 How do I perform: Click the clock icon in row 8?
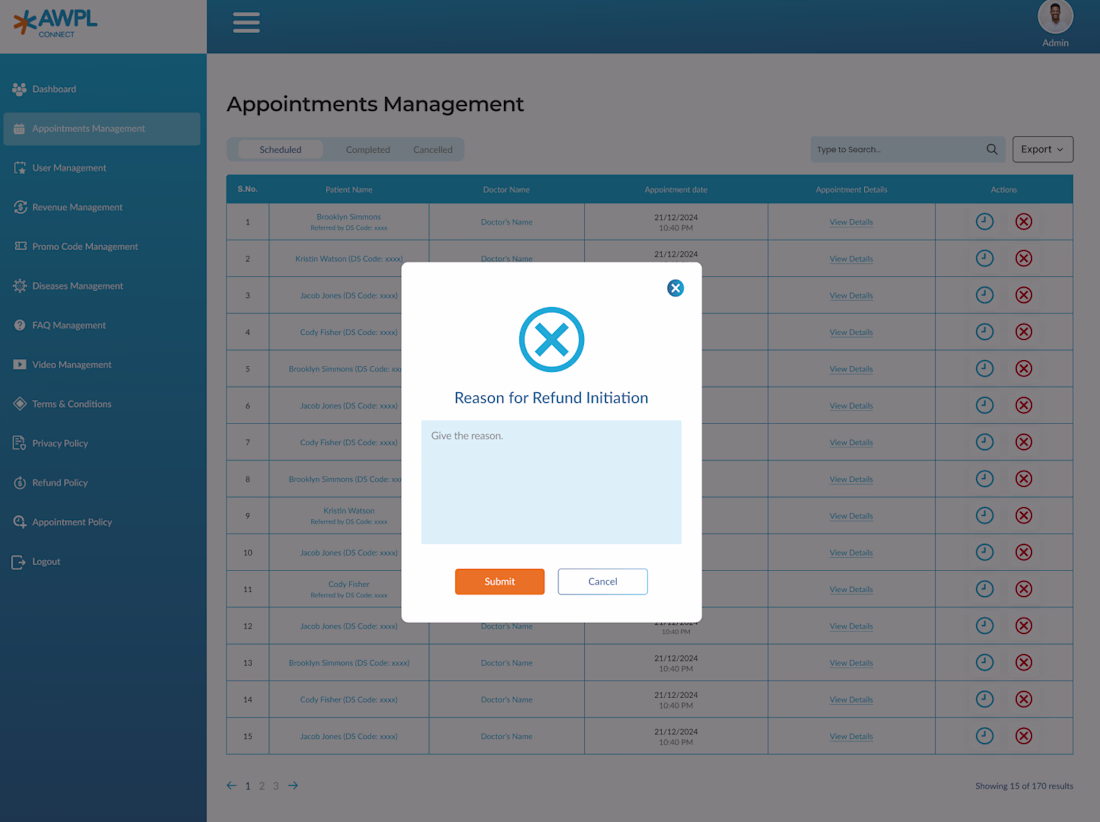pyautogui.click(x=984, y=478)
